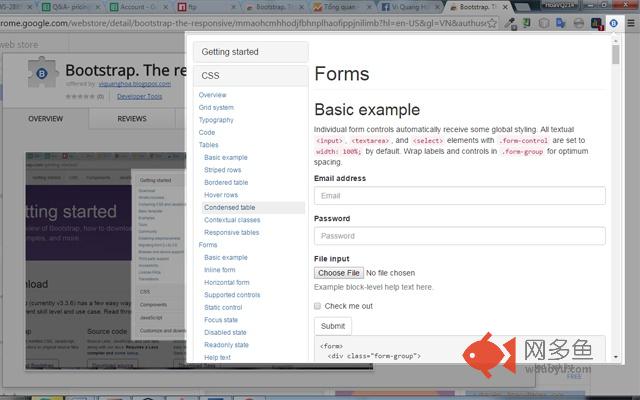Click the Bootstrap puzzle-piece logo in web store
Viewport: 640px width, 400px height.
point(42,73)
